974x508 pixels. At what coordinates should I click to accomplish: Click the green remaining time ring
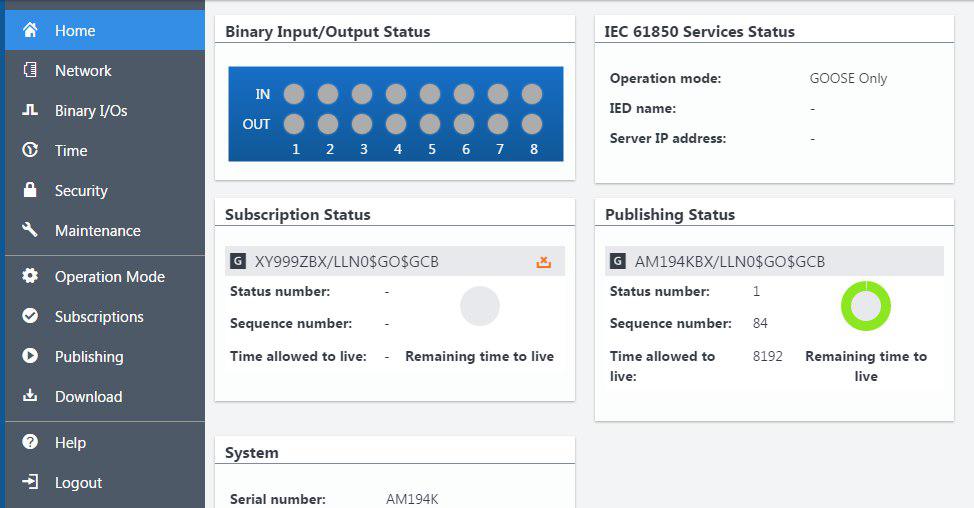click(865, 306)
